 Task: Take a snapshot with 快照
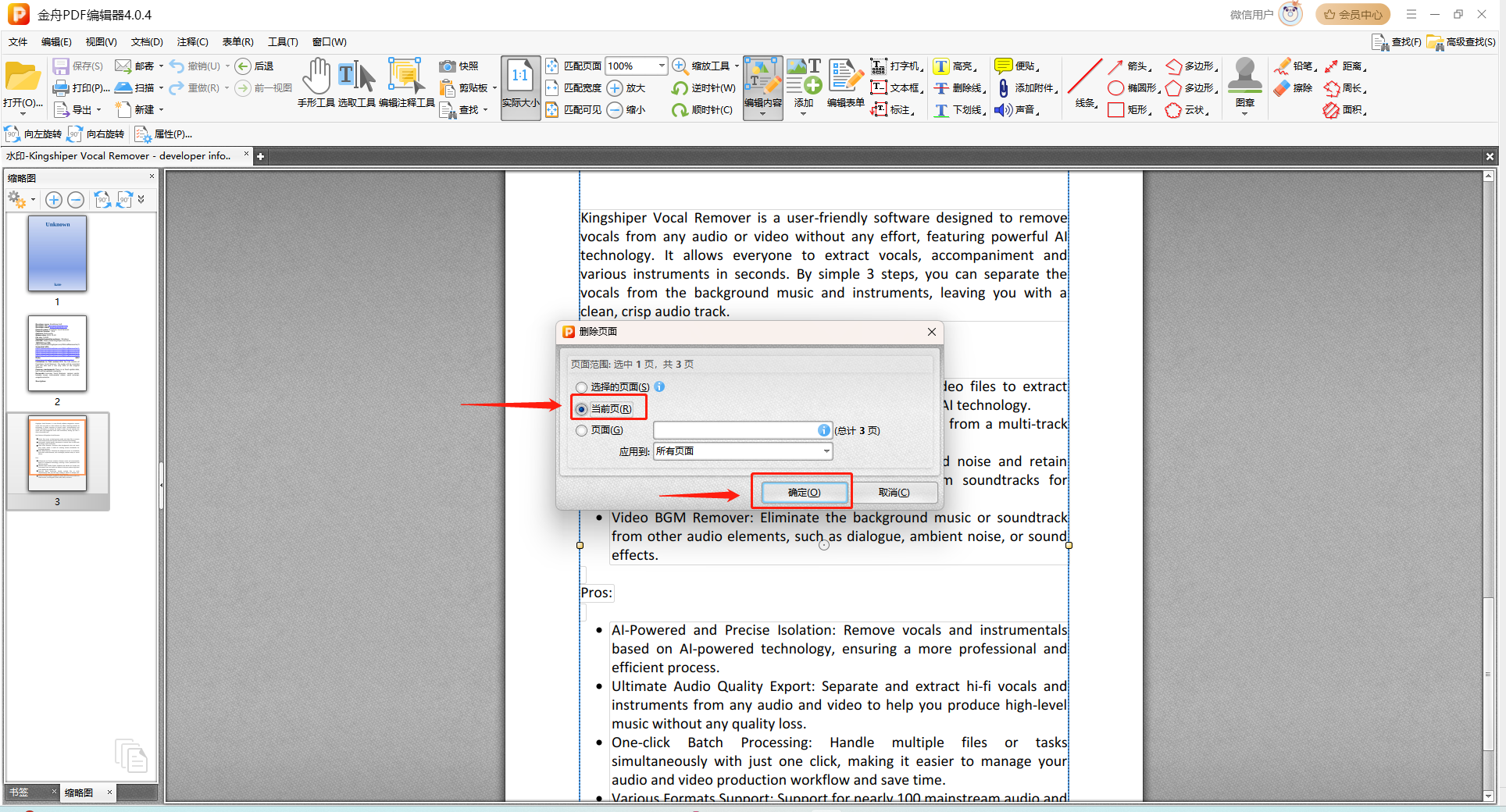click(x=459, y=66)
